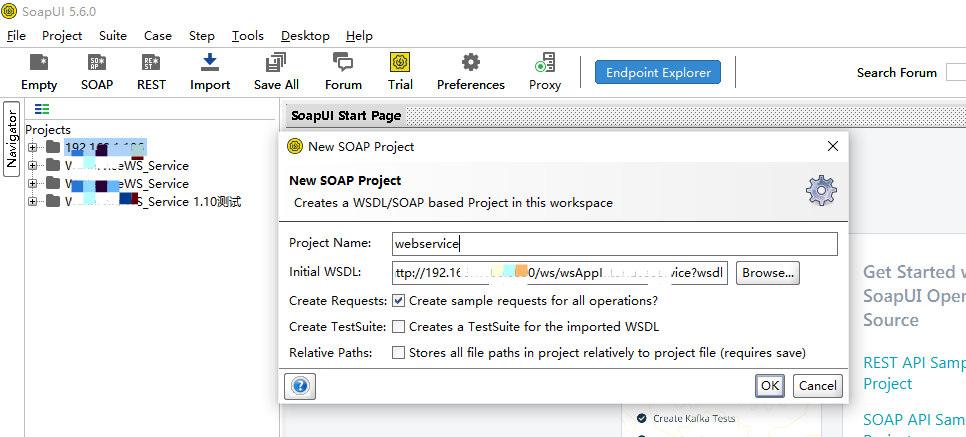Click the Project Name input field
966x437 pixels.
(x=615, y=243)
